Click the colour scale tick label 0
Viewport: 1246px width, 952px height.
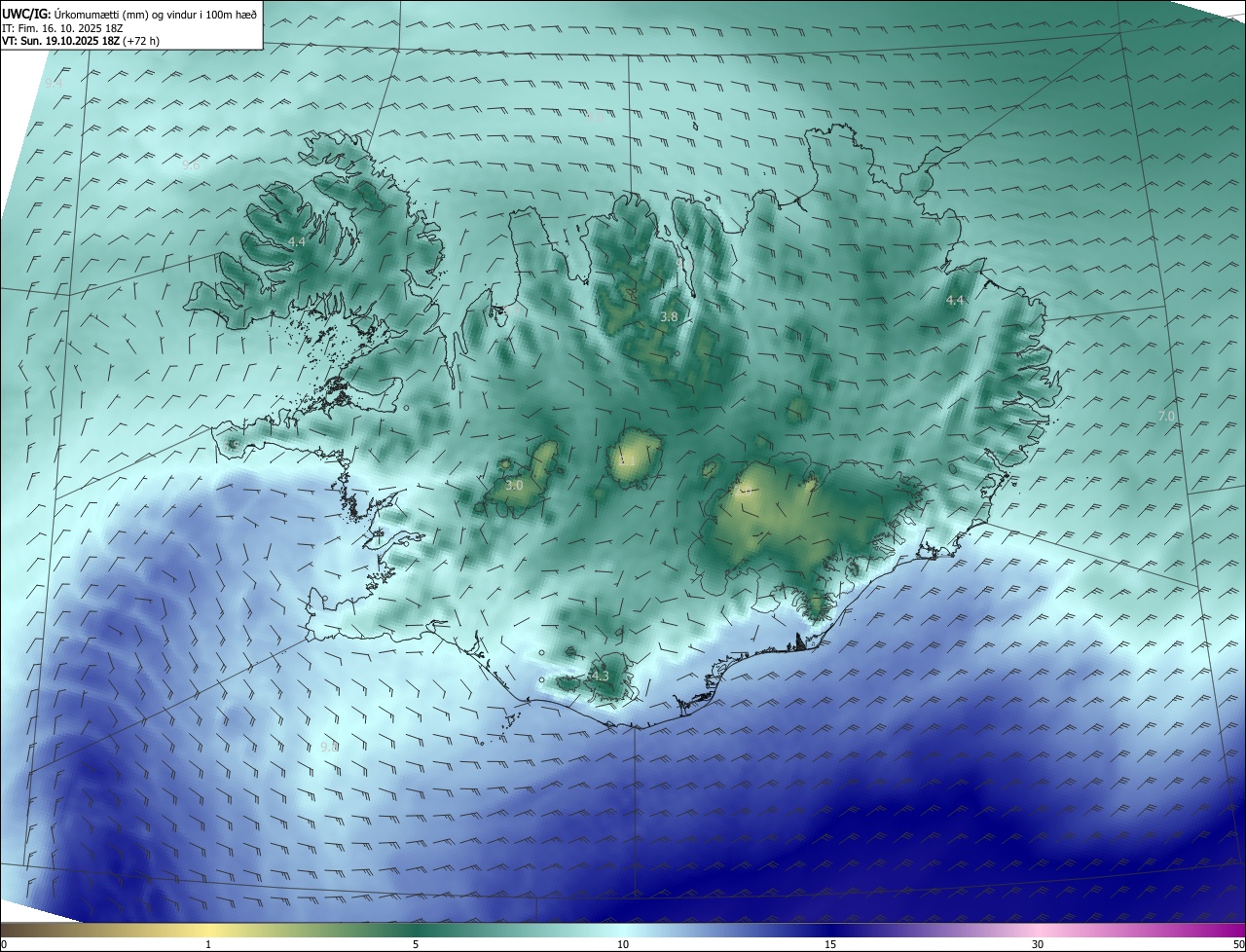(4, 944)
